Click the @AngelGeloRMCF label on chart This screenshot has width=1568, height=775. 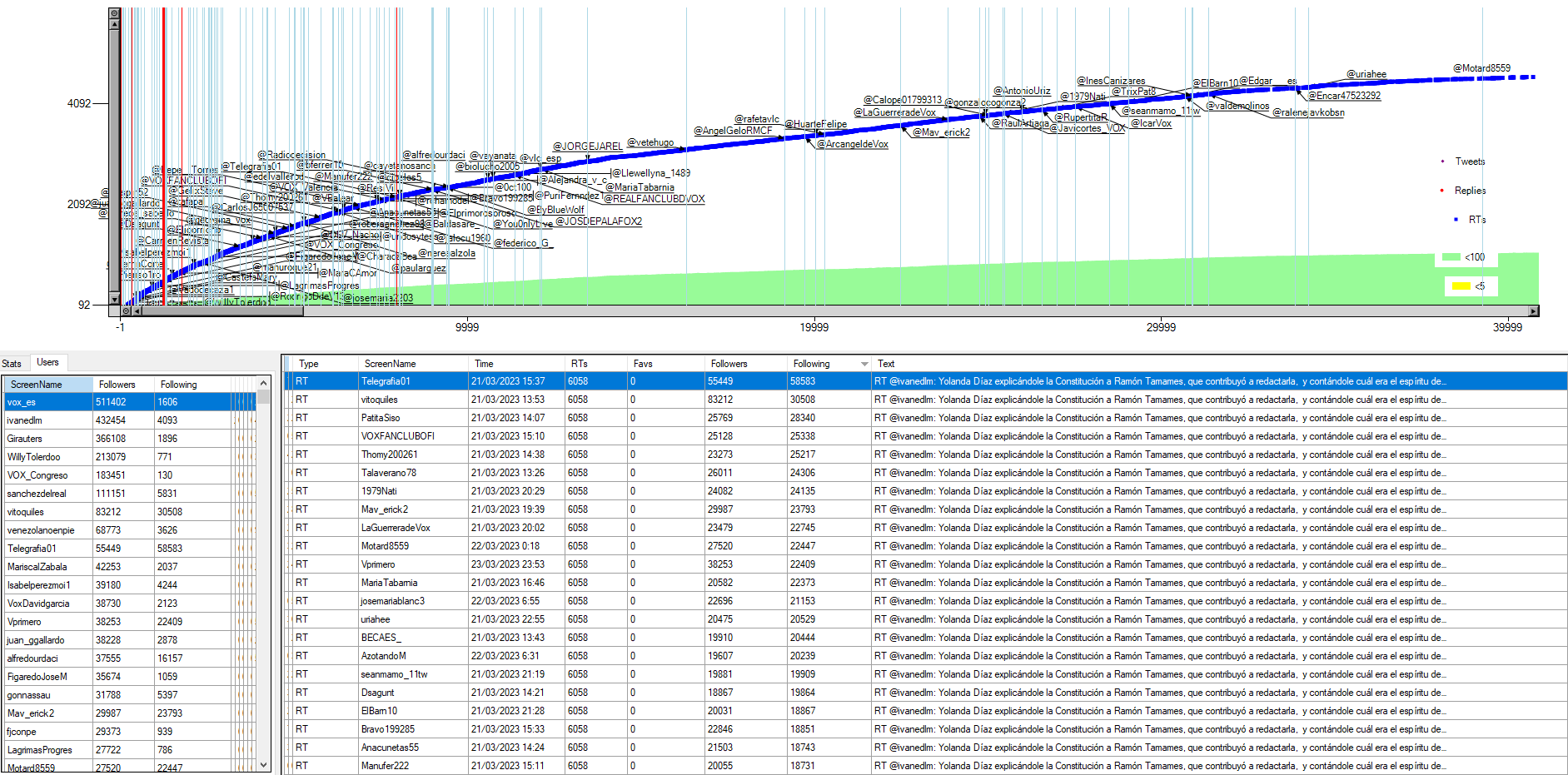tap(733, 131)
